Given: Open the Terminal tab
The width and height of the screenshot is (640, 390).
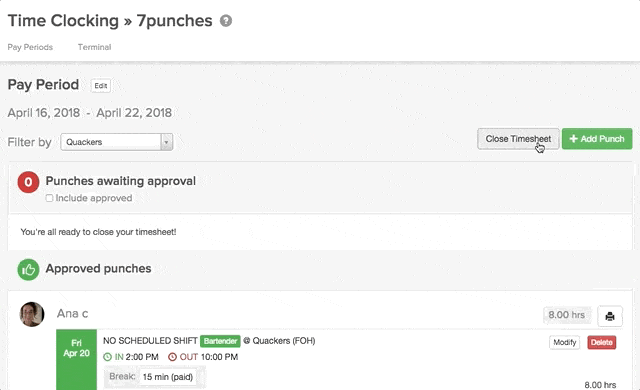Looking at the screenshot, I should (94, 47).
